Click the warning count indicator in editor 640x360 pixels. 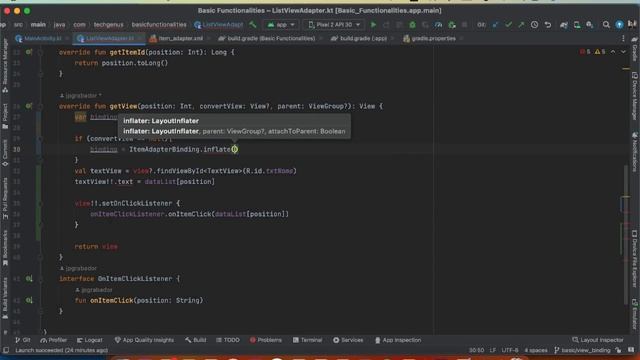600,52
